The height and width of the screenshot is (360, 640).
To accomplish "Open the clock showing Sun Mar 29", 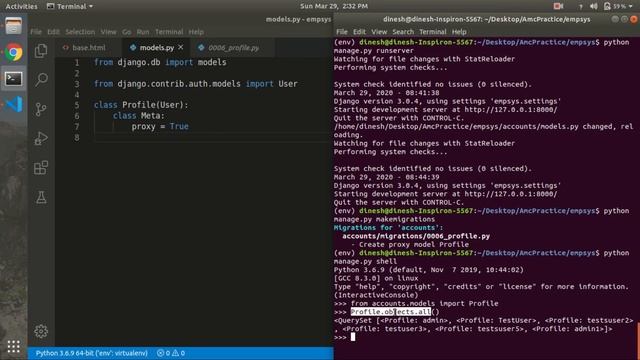I will click(334, 6).
